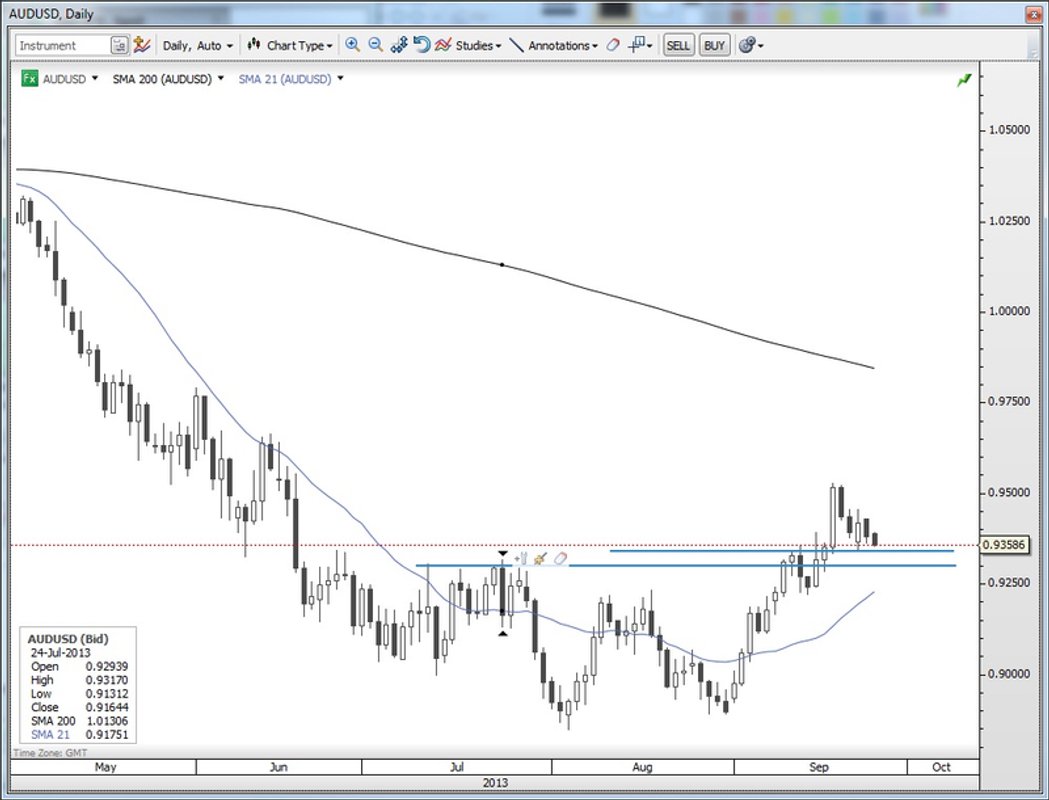Click the SELL button
This screenshot has width=1049, height=800.
pos(678,45)
